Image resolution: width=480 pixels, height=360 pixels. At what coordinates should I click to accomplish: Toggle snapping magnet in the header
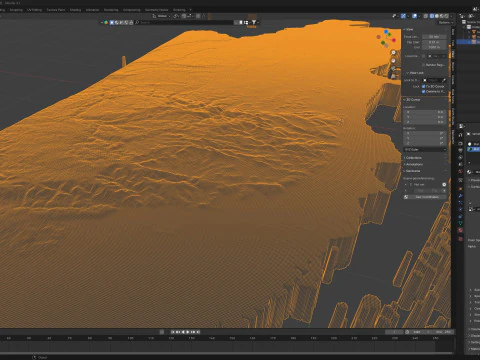coord(184,16)
